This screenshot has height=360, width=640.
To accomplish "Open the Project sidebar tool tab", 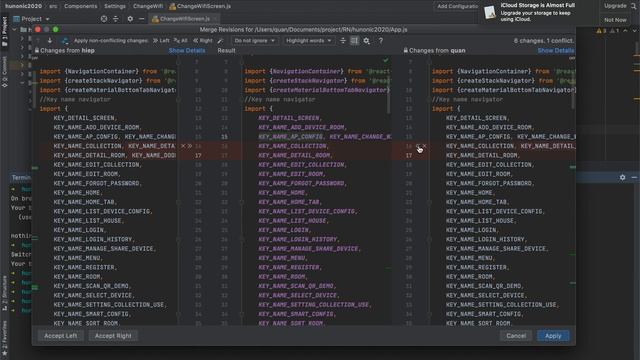I will click(4, 31).
